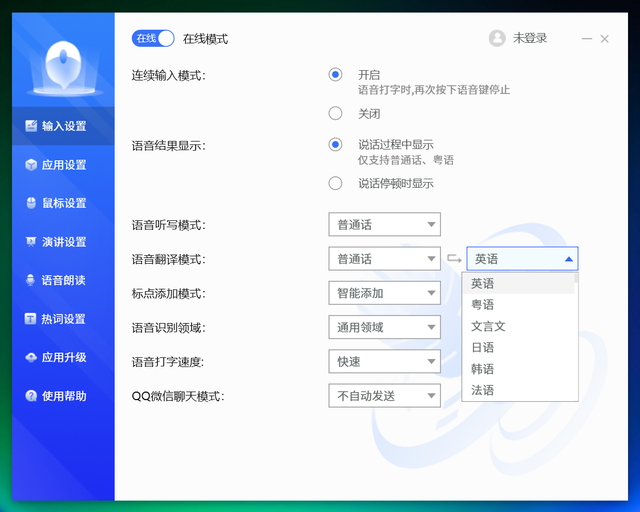This screenshot has width=640, height=512.
Task: Choose 日语 from the language list
Action: 518,347
